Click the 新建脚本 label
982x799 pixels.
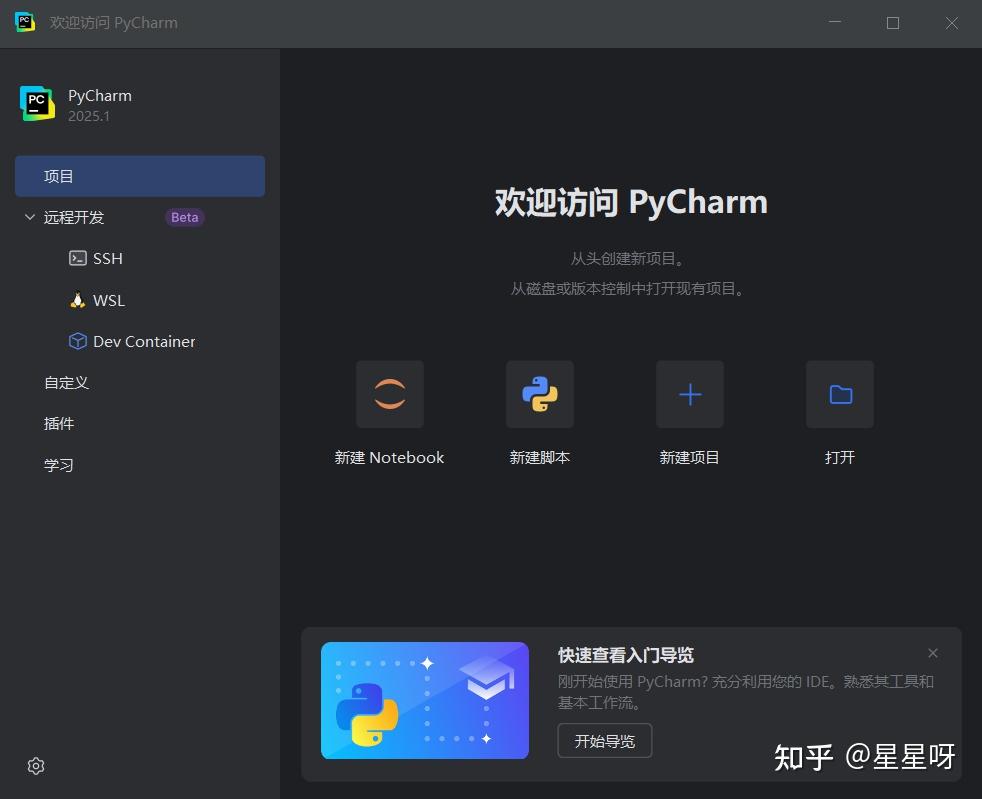(x=539, y=457)
